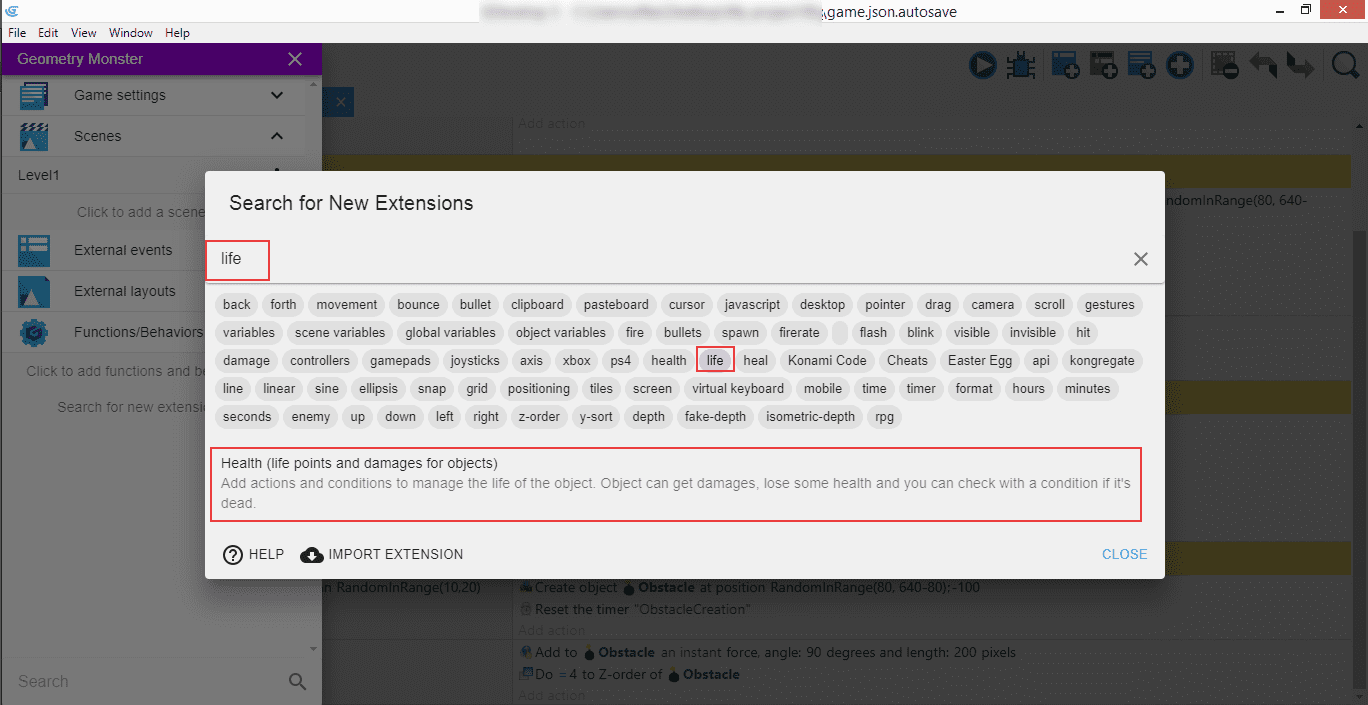Select the 'health' tag chip
Viewport: 1368px width, 705px height.
(668, 360)
